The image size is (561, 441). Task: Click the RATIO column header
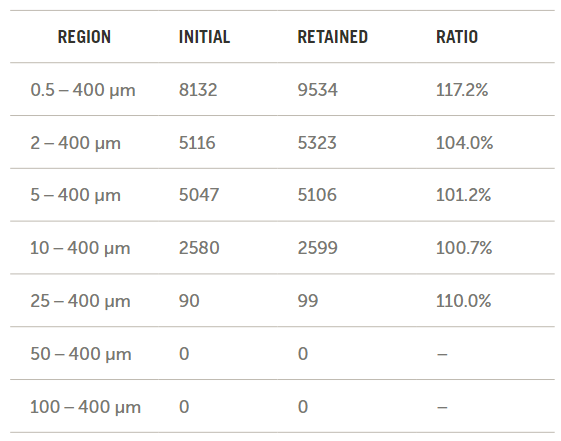point(457,37)
